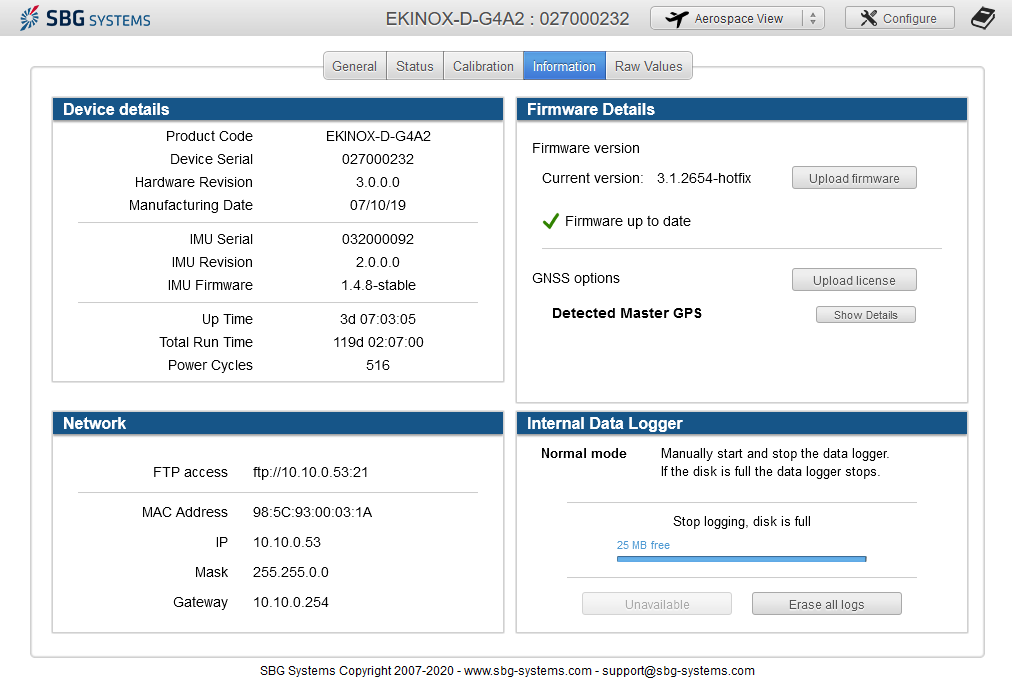Viewport: 1012px width, 680px height.
Task: Show Details of detected Master GPS
Action: (865, 315)
